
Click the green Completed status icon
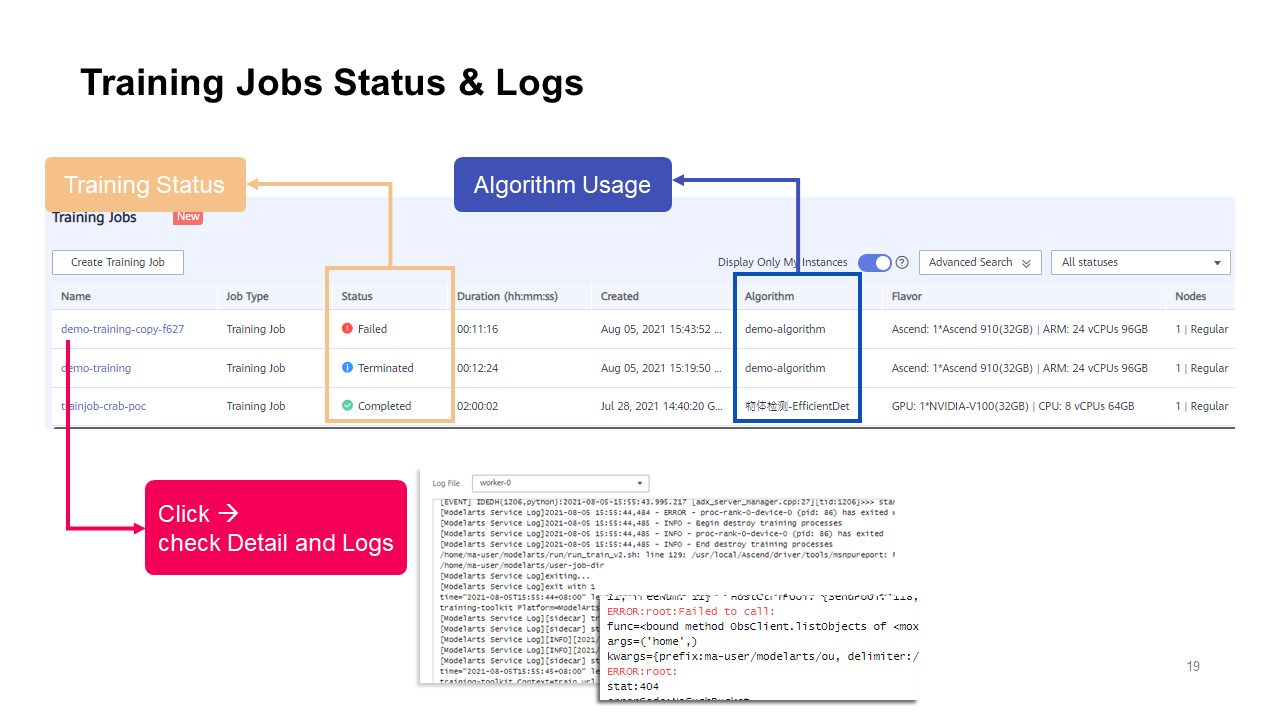coord(347,406)
